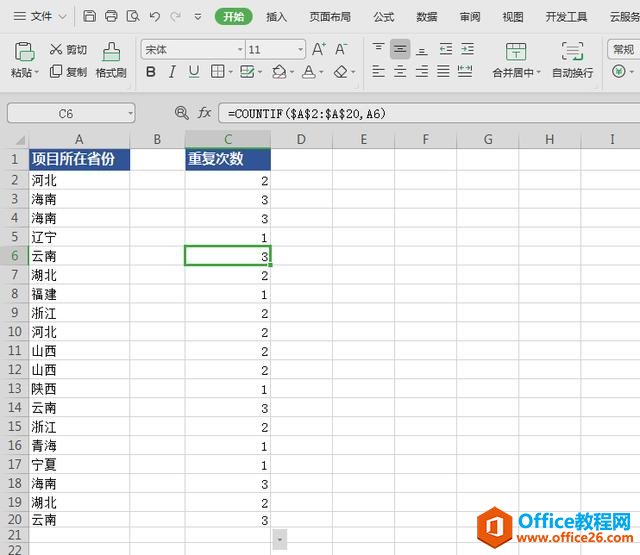Switch to the 数据 tab

(x=427, y=17)
